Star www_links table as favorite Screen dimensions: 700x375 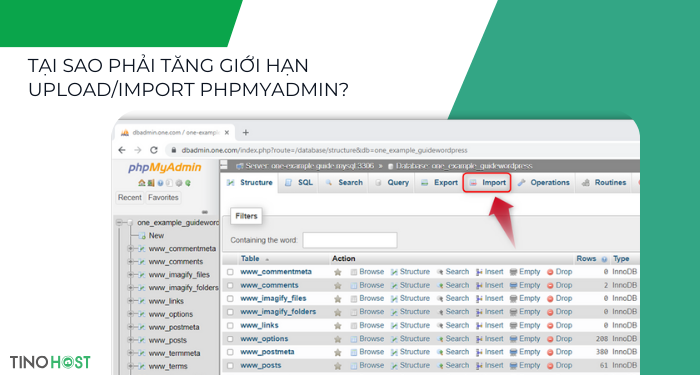338,325
